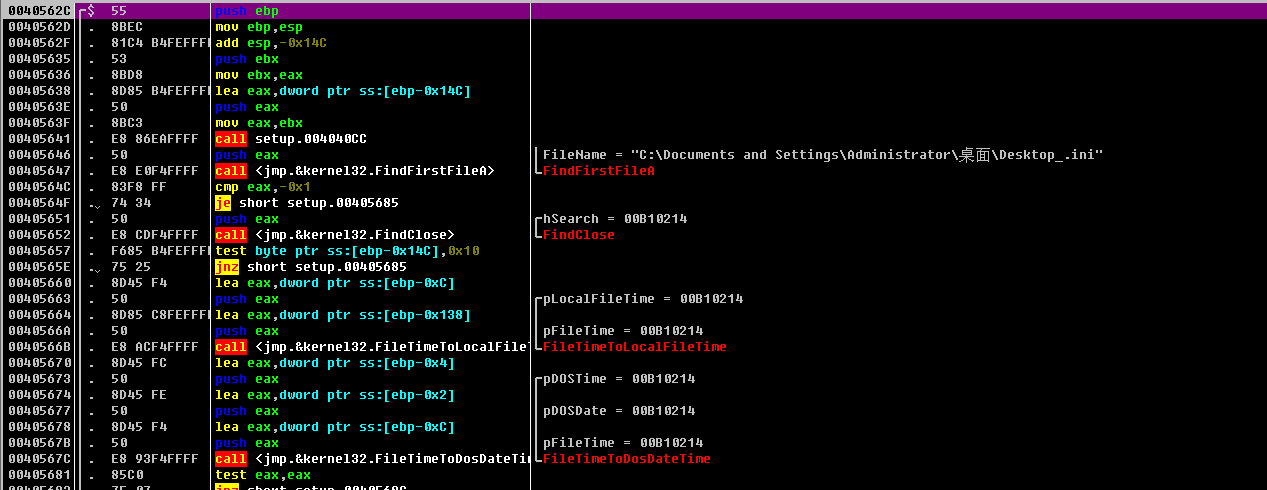Select the 'test byte ptr ss:[ebp-0x14C],0x10' instruction

pos(346,251)
